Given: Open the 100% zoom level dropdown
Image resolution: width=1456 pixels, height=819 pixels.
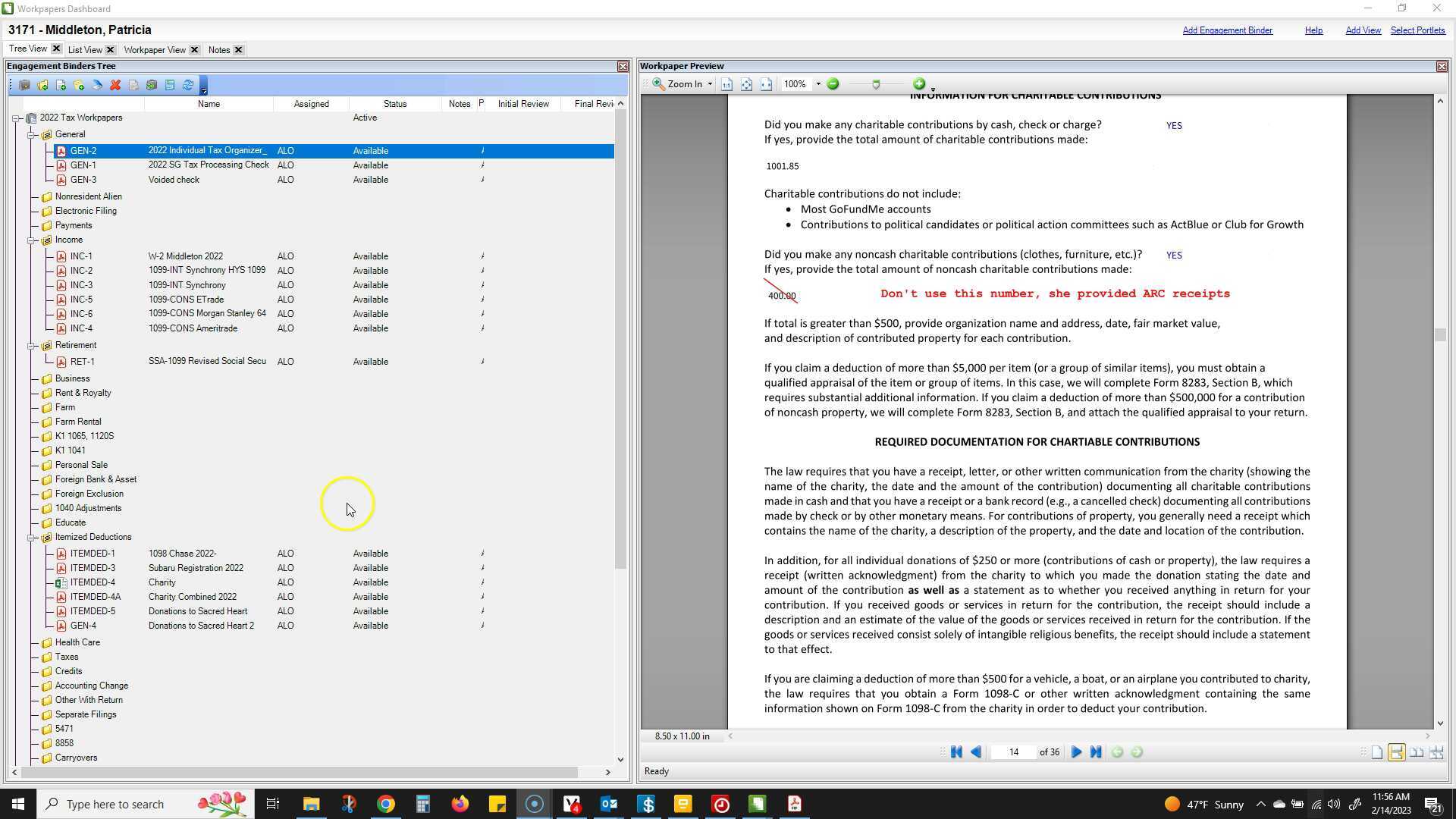Looking at the screenshot, I should click(x=817, y=84).
